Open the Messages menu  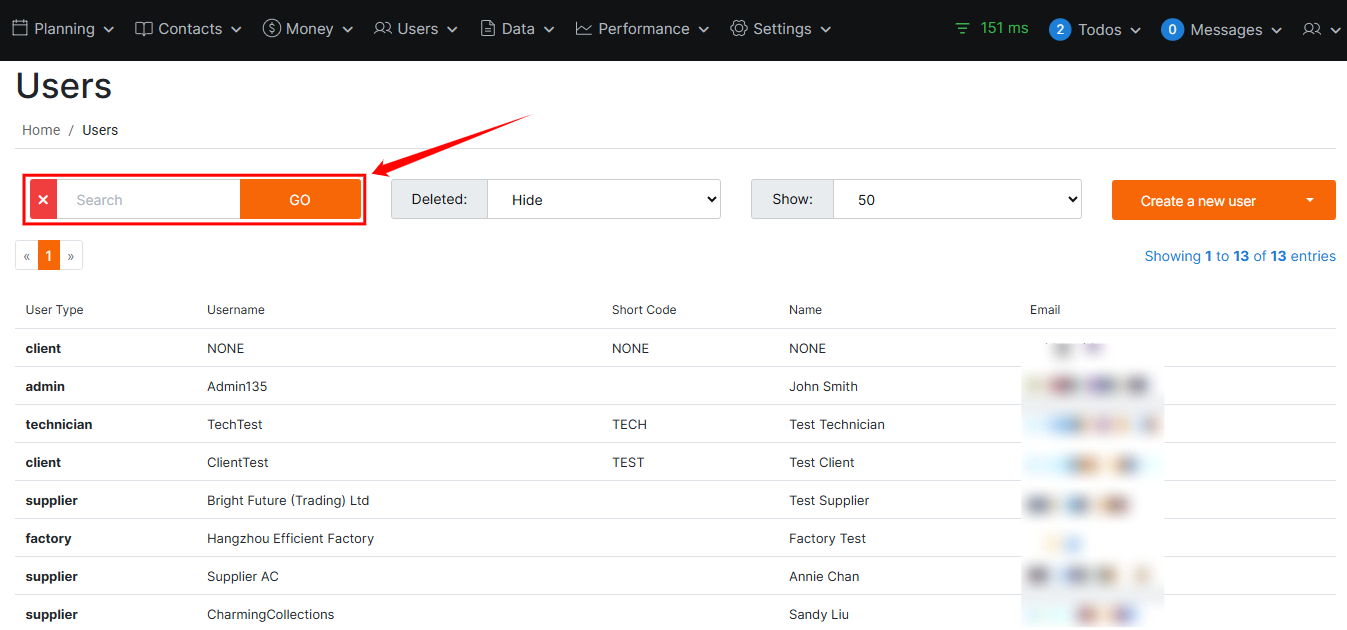pyautogui.click(x=1222, y=30)
